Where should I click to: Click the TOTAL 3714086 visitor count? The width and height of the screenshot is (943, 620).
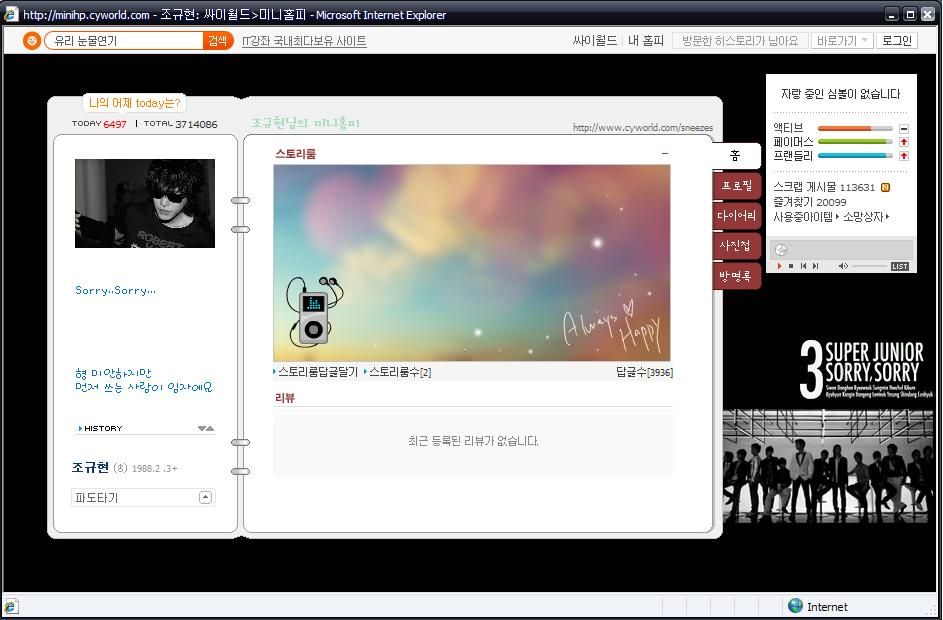pyautogui.click(x=180, y=124)
